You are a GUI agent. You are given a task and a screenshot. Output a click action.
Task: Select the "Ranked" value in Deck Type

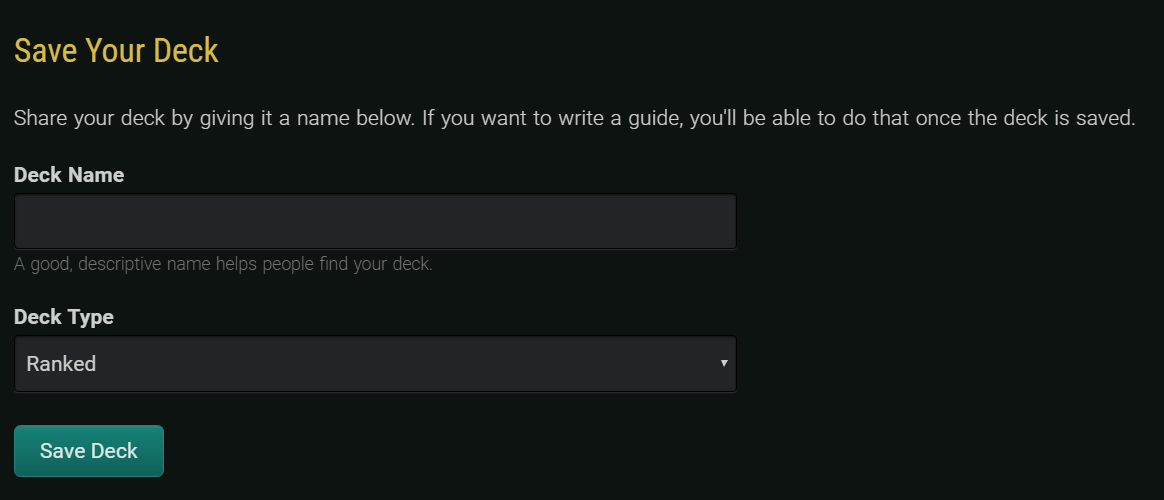pos(62,364)
